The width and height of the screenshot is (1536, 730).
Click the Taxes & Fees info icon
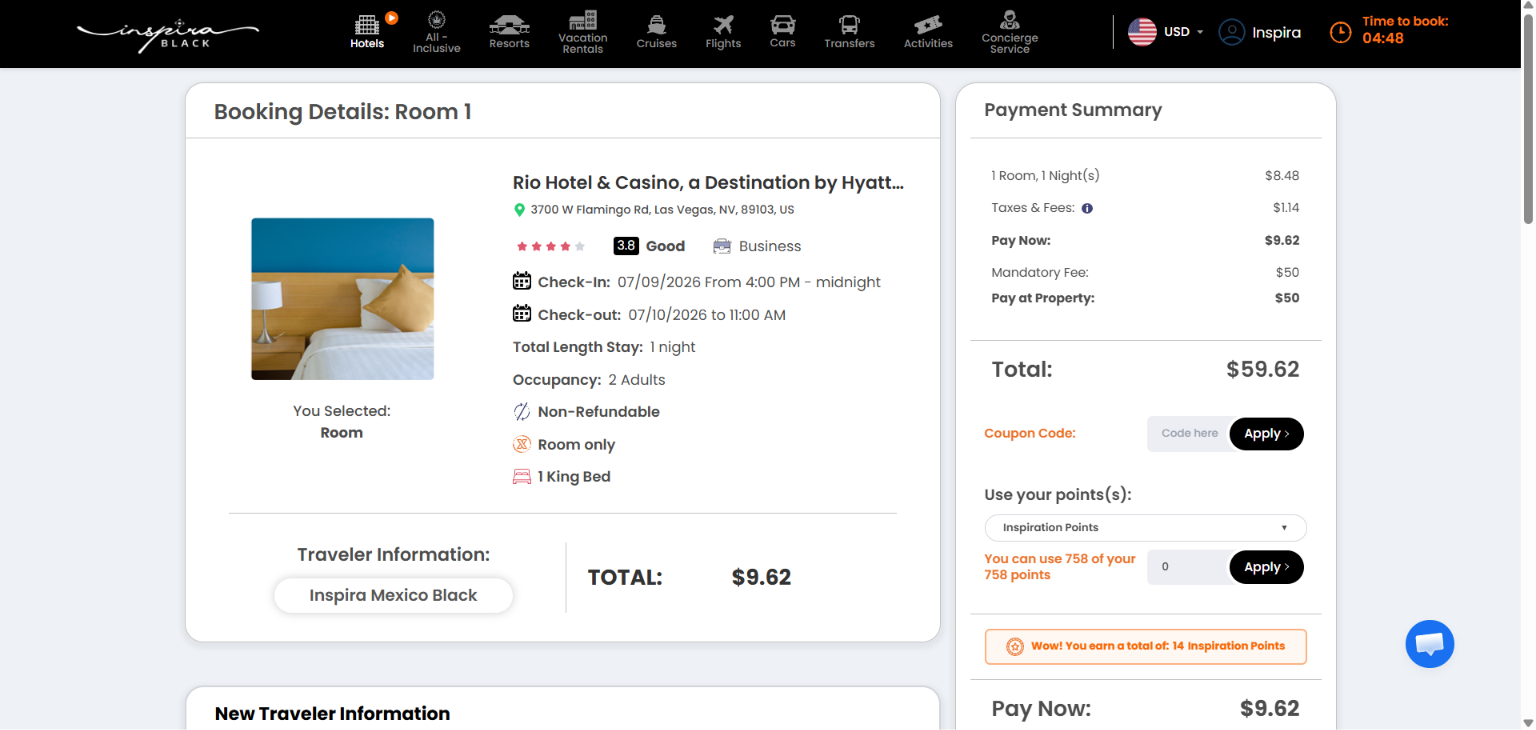(x=1087, y=208)
